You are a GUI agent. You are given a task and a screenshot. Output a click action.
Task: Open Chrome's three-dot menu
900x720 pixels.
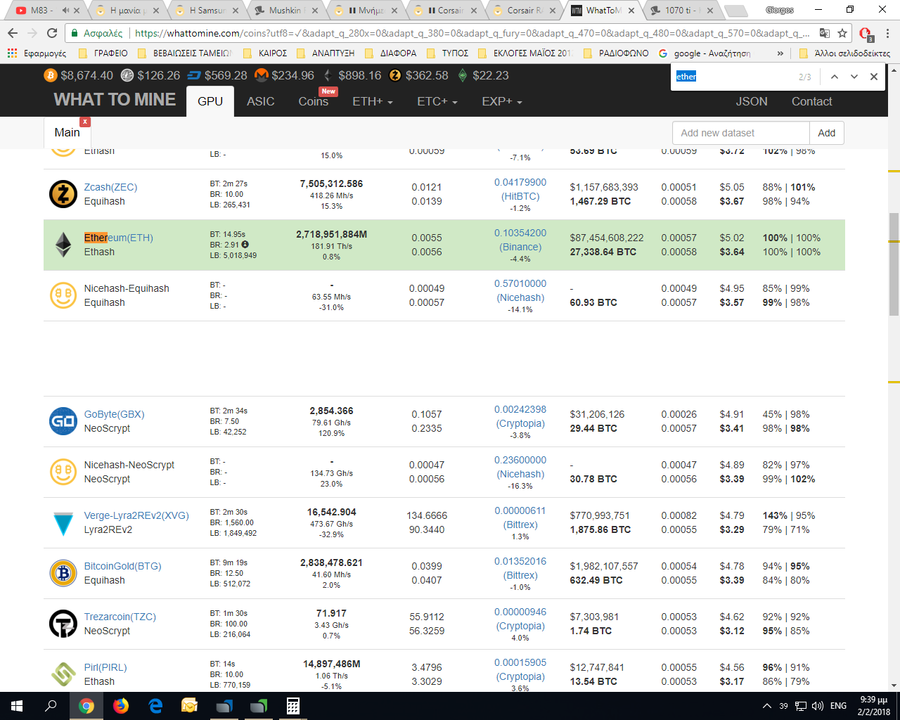888,33
